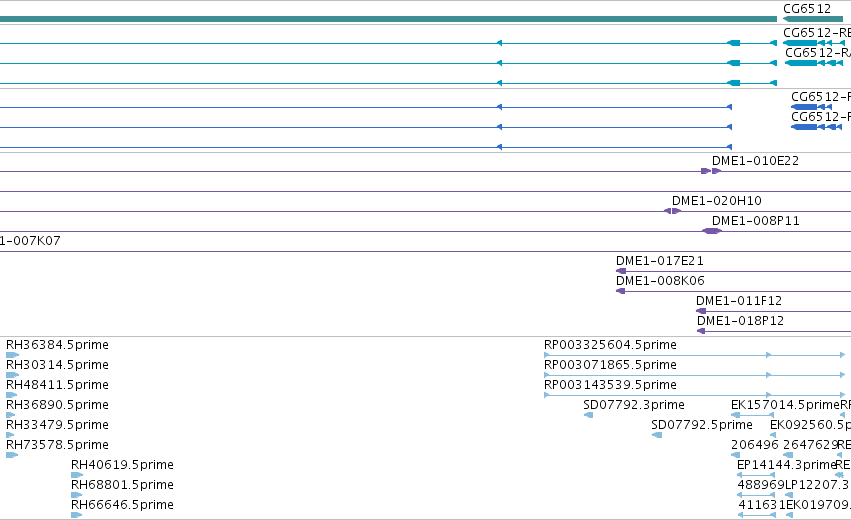Click the arrow glyph under SD07792.5prime
851x520 pixels.
[x=657, y=435]
